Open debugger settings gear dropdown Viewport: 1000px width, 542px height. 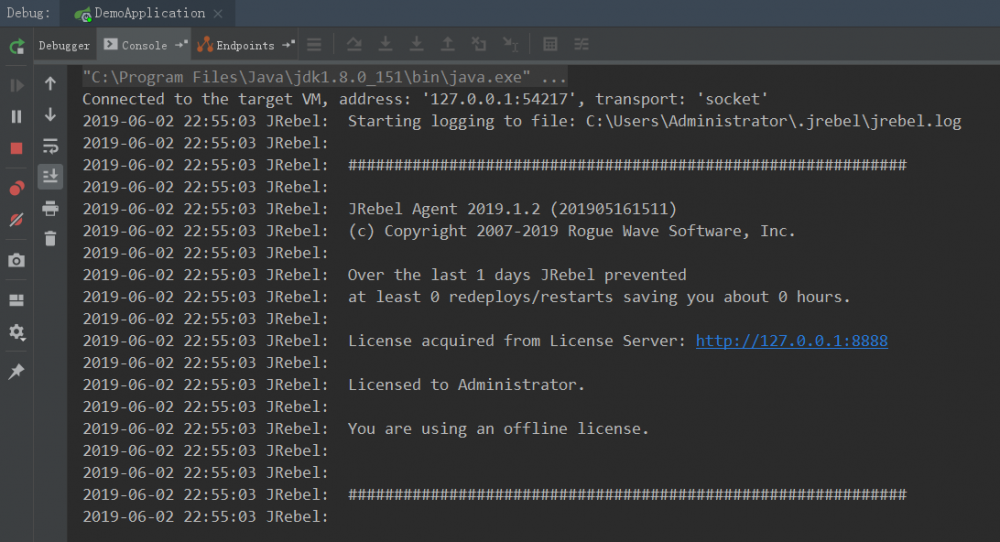pyautogui.click(x=16, y=332)
